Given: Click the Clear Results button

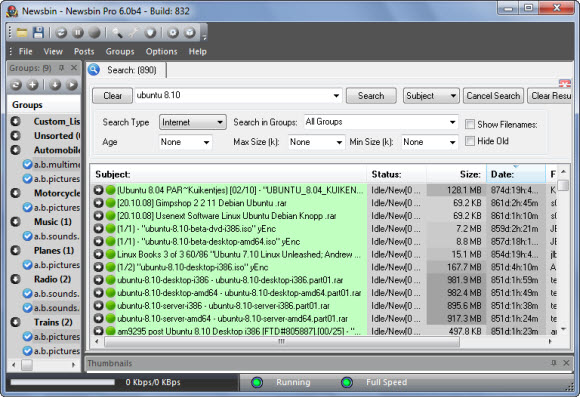Looking at the screenshot, I should (x=550, y=96).
